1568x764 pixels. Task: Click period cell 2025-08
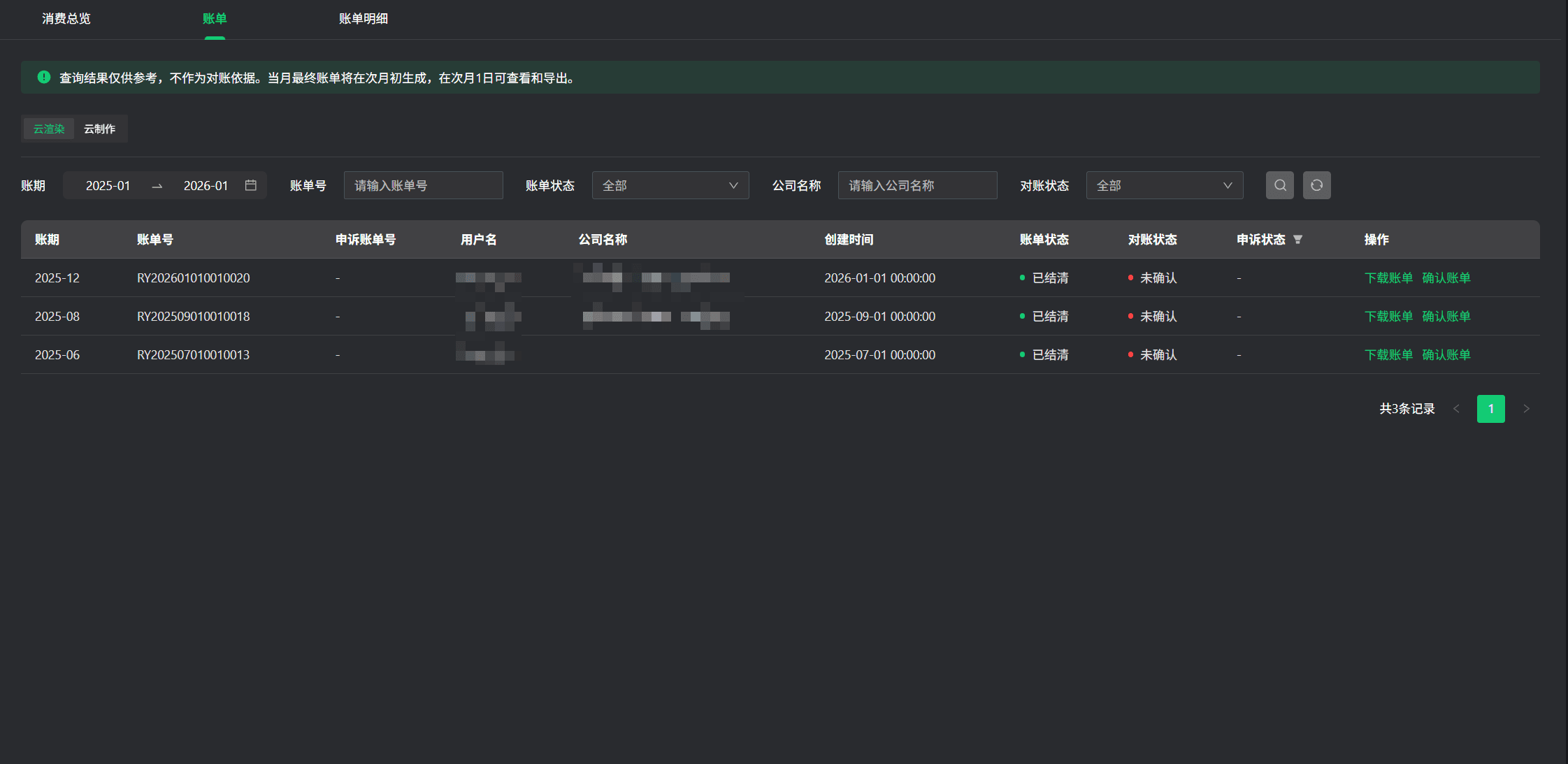[57, 317]
